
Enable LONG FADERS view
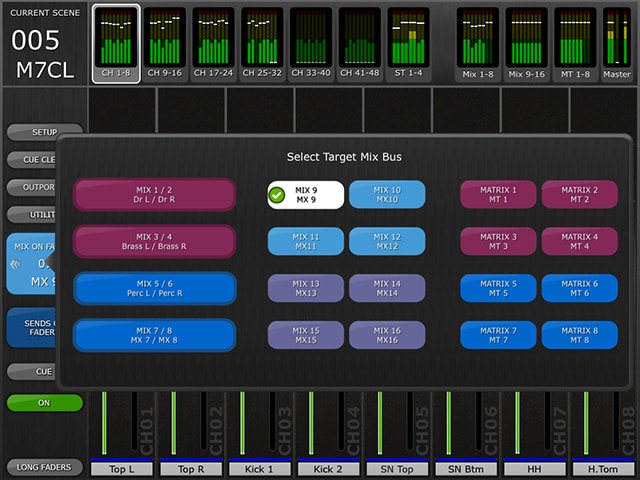(45, 467)
